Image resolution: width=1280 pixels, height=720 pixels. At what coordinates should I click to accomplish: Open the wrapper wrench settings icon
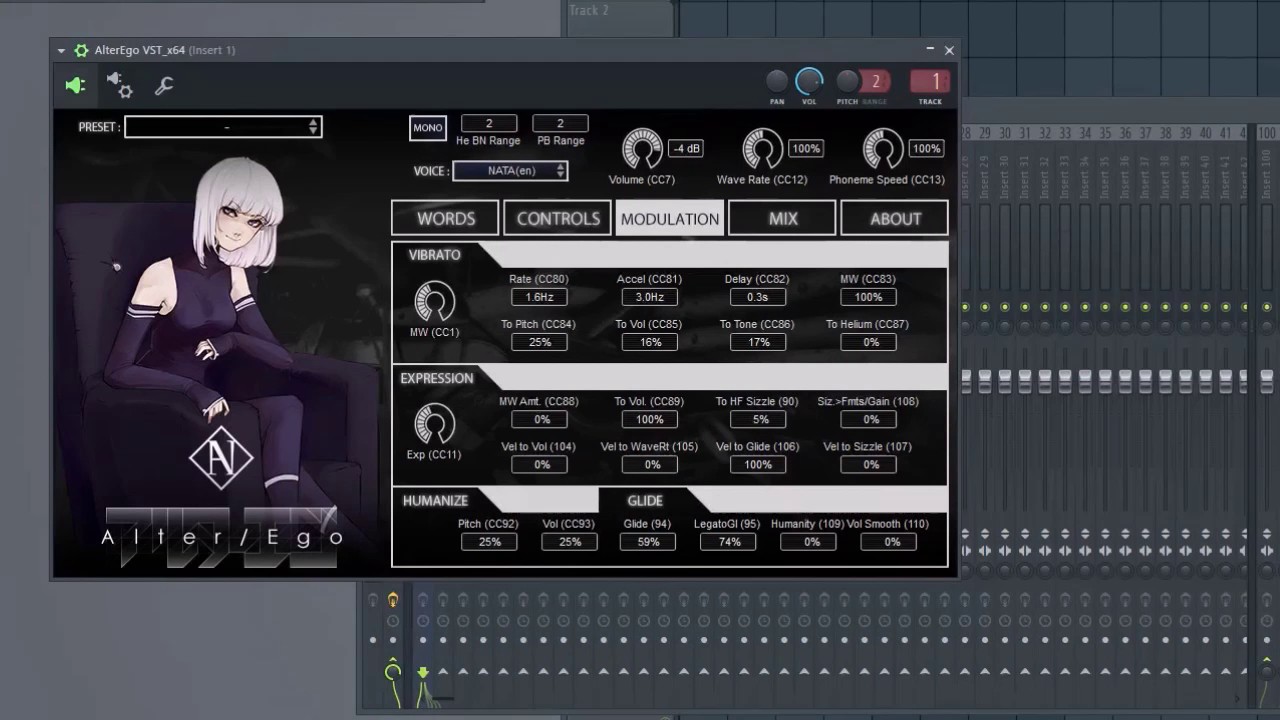(x=164, y=86)
